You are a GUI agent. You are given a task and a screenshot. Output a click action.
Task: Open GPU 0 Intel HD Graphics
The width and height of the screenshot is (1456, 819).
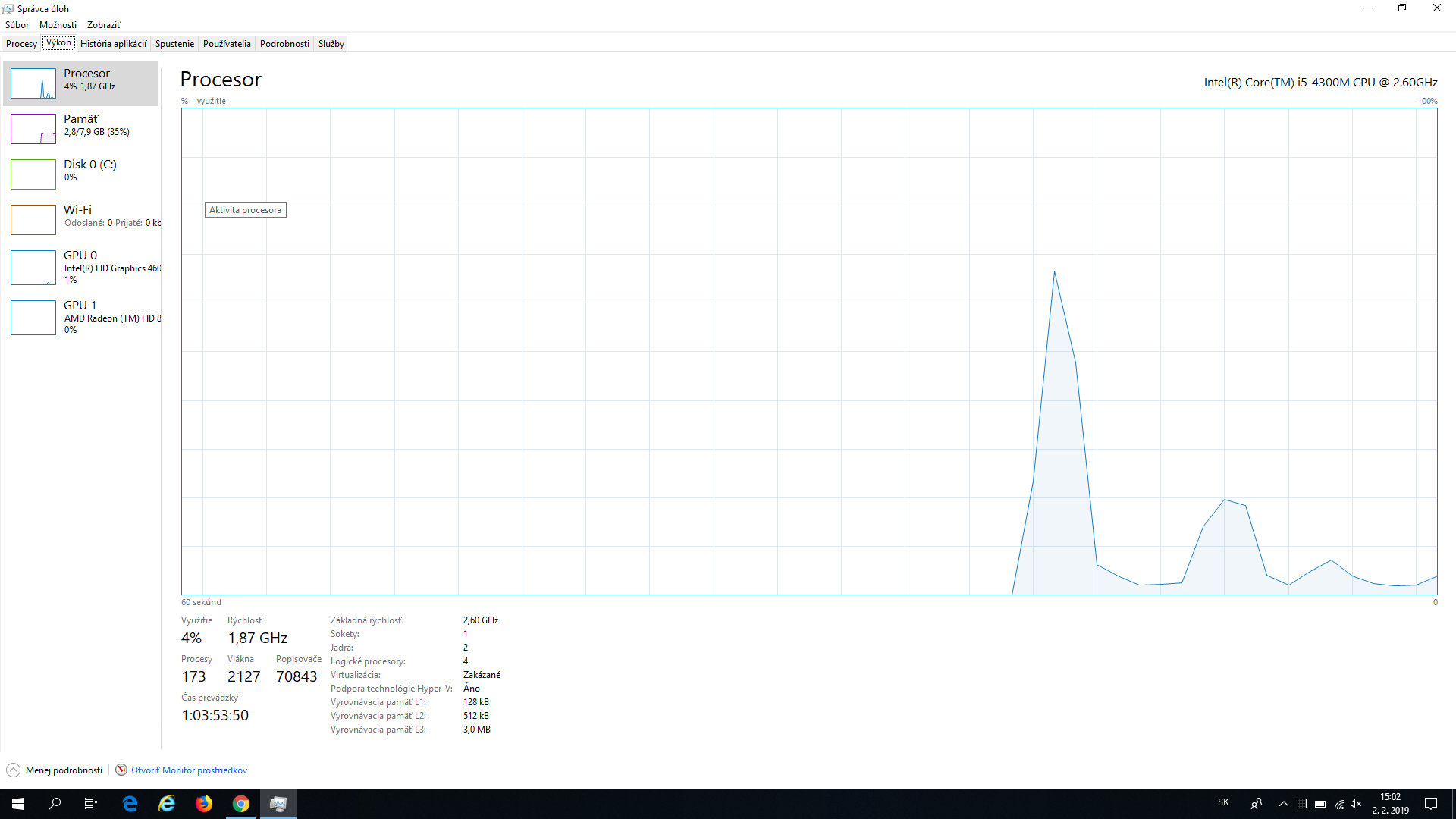pyautogui.click(x=83, y=267)
